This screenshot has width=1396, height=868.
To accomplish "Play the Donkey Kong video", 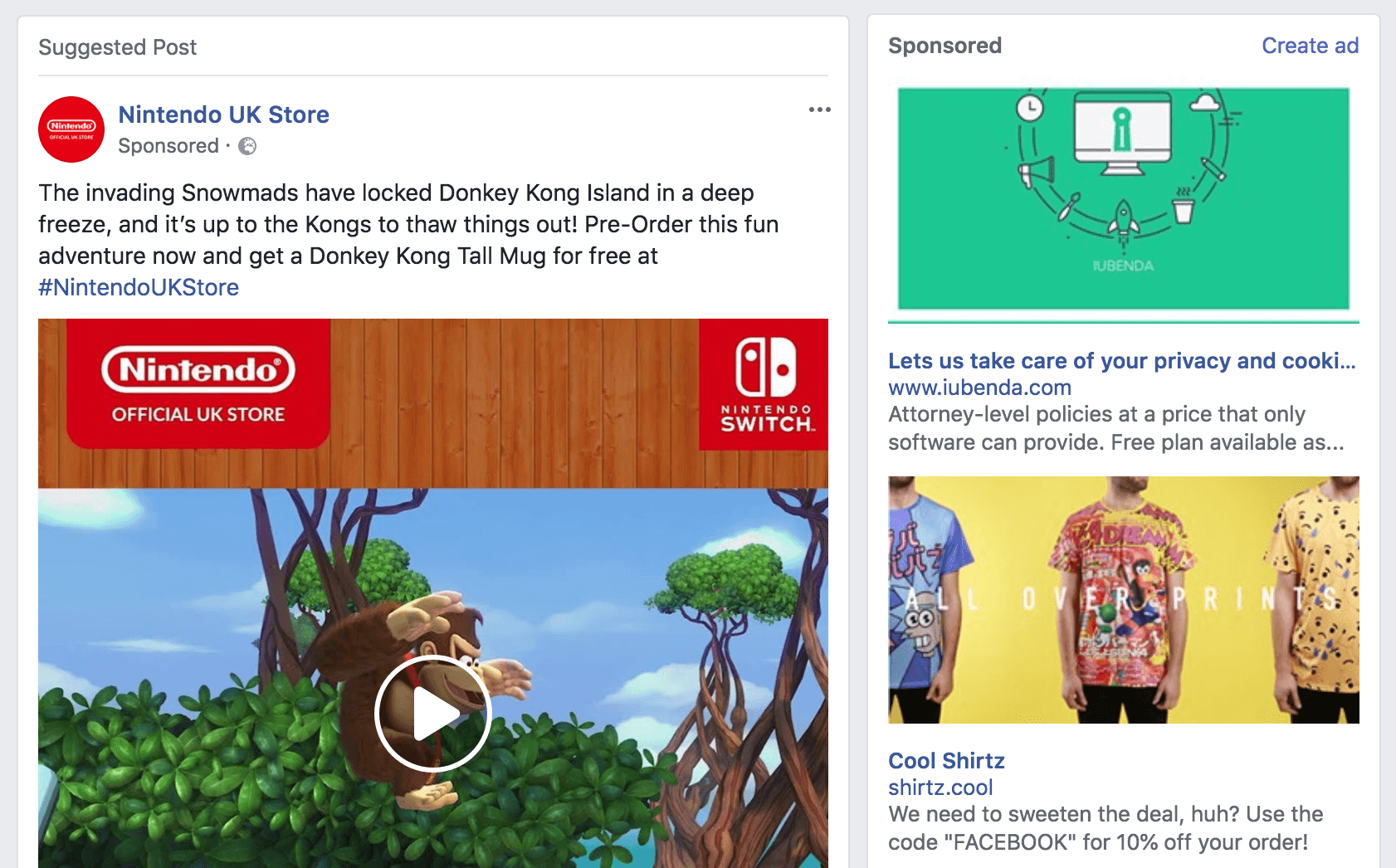I will [433, 713].
